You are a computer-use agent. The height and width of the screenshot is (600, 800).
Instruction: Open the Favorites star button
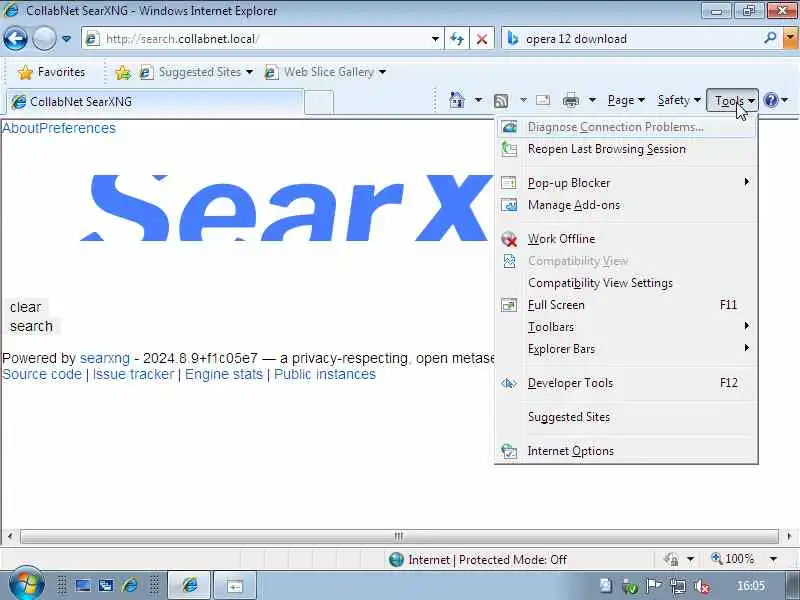coord(51,72)
